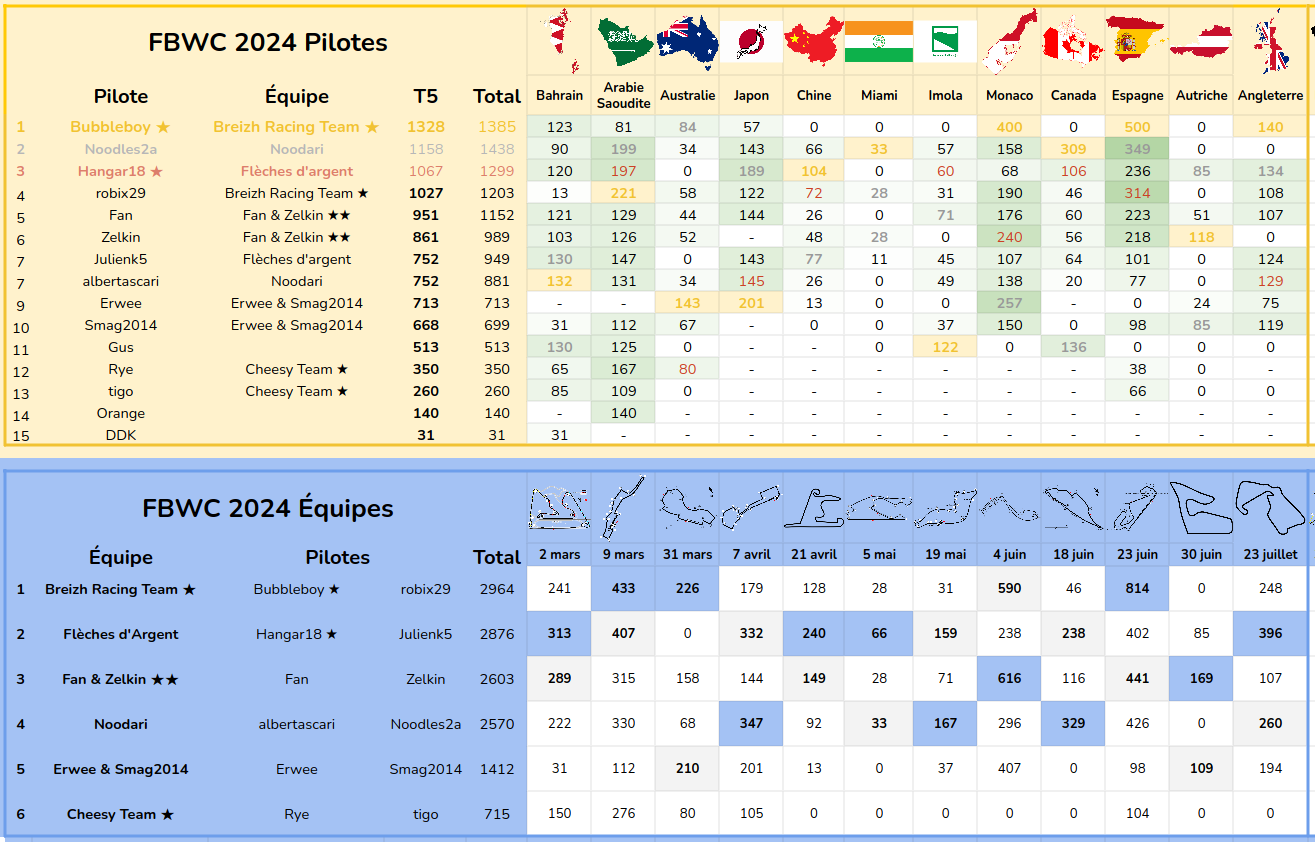This screenshot has width=1315, height=842.
Task: Select the track map above 5 mai
Action: 879,508
